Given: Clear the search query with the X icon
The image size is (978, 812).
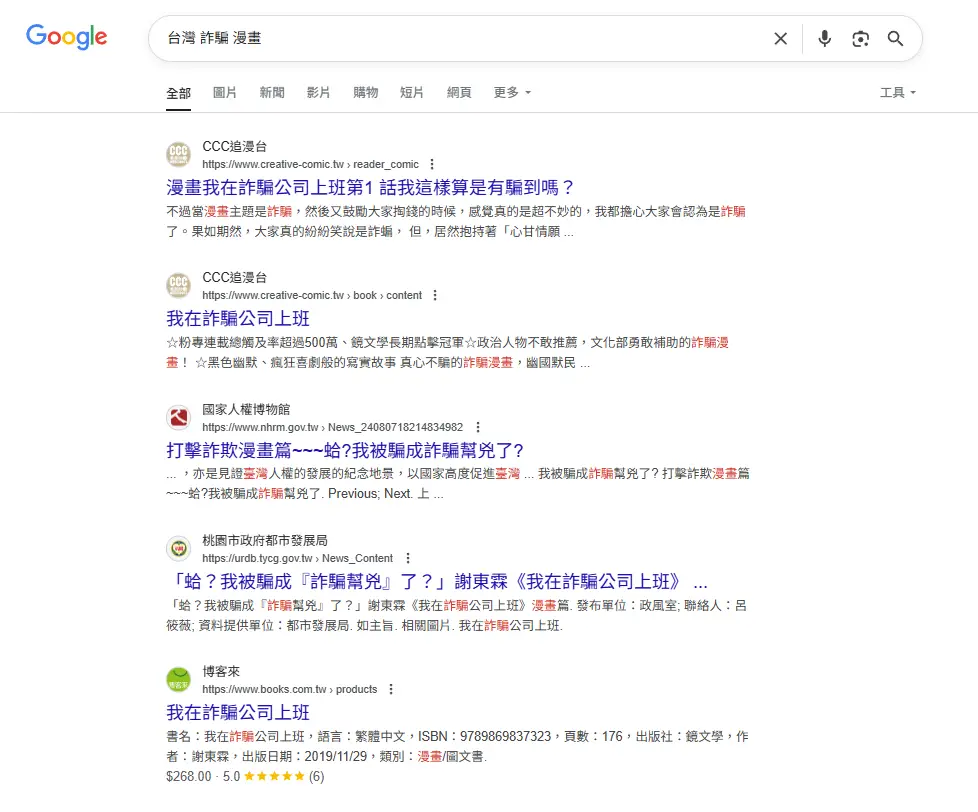Looking at the screenshot, I should pos(780,39).
